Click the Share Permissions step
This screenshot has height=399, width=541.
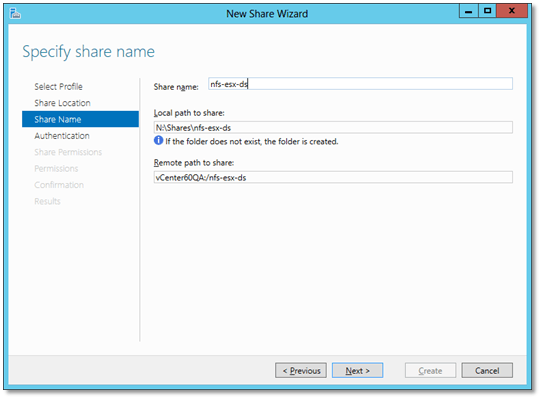[x=68, y=152]
